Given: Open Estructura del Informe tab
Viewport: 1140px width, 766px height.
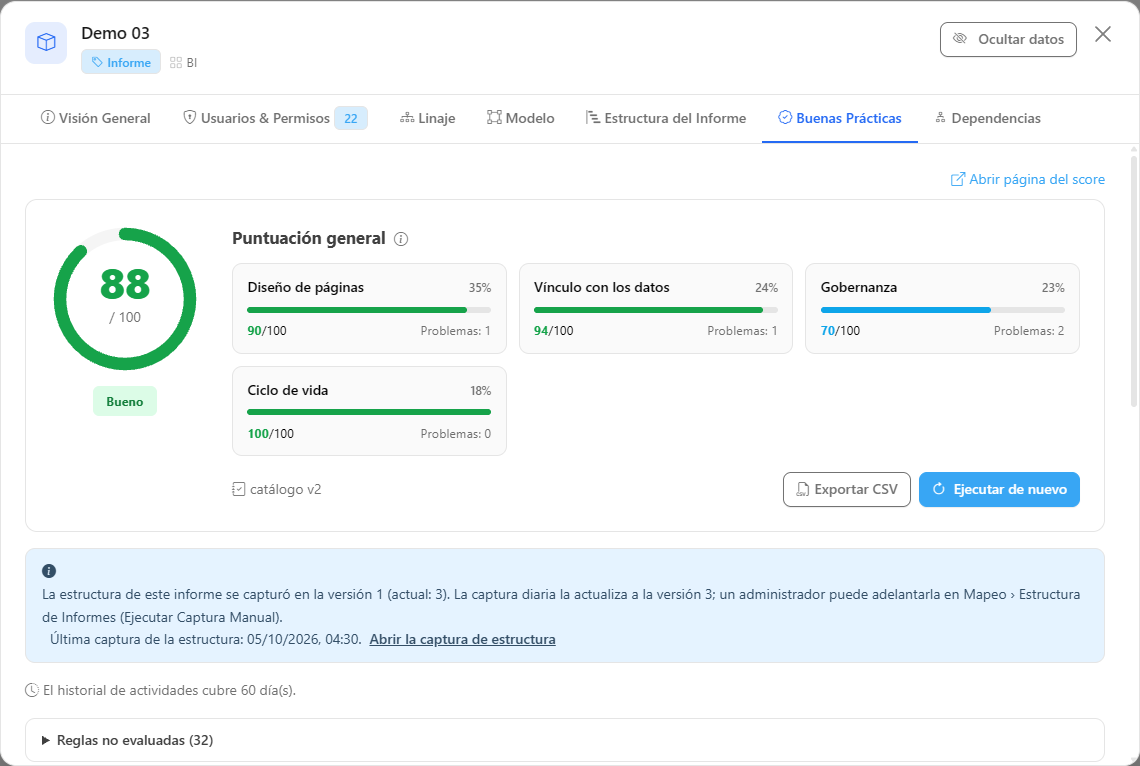Looking at the screenshot, I should click(666, 118).
